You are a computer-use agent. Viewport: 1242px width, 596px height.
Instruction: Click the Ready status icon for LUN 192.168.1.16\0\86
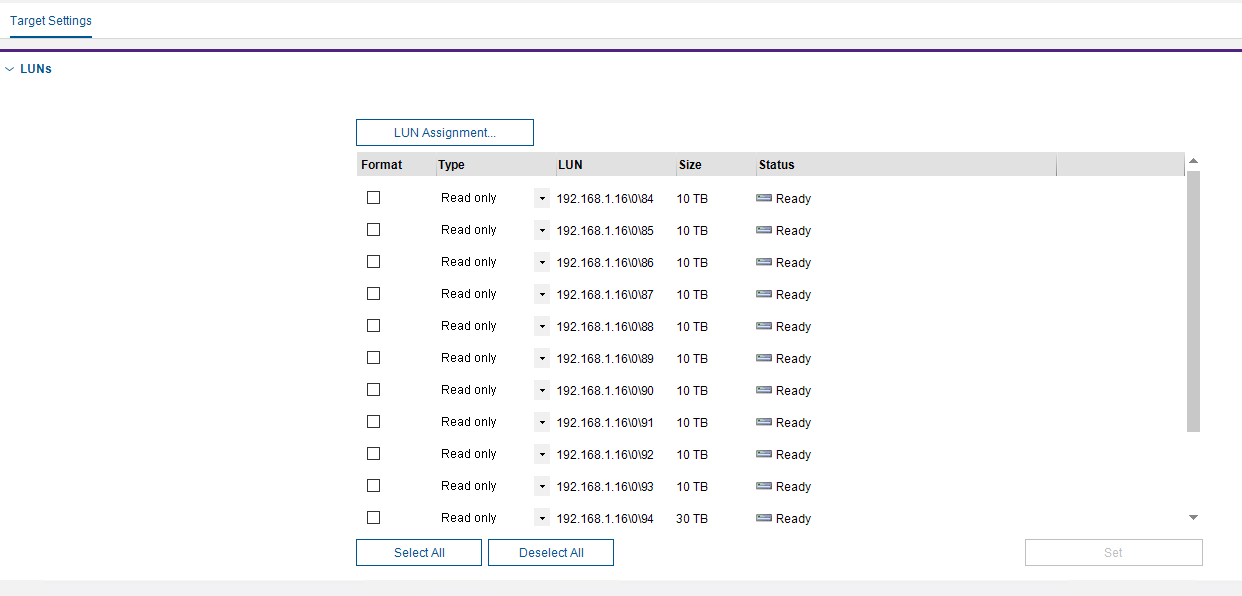pyautogui.click(x=764, y=263)
